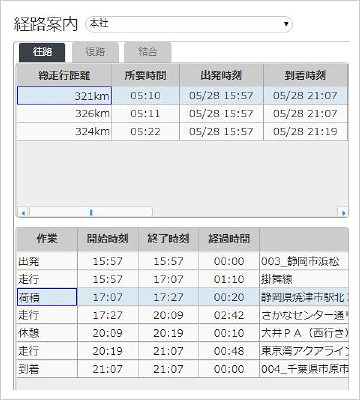Click the 所要時間 column header
Image resolution: width=360 pixels, height=400 pixels.
pos(146,75)
